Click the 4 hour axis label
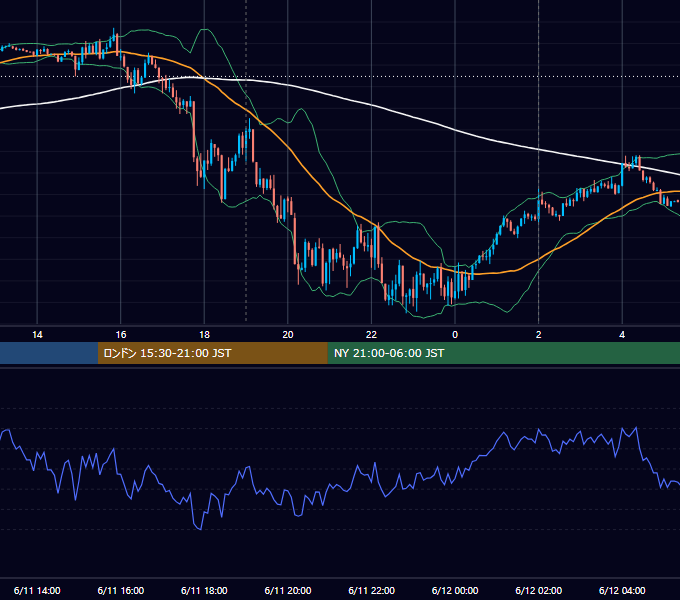680x600 pixels. pos(622,335)
